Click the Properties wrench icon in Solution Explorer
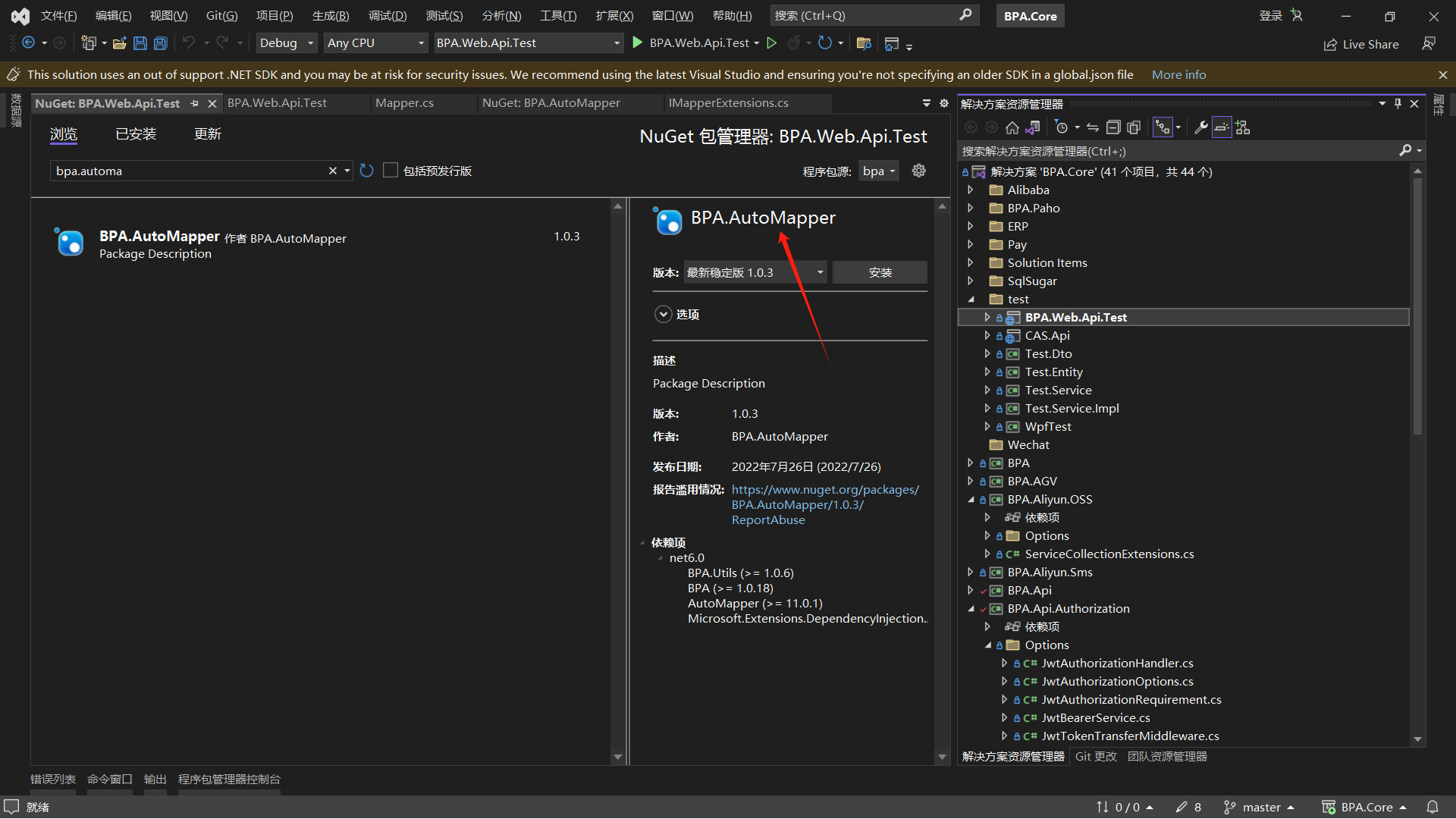The height and width of the screenshot is (819, 1456). (x=1200, y=127)
